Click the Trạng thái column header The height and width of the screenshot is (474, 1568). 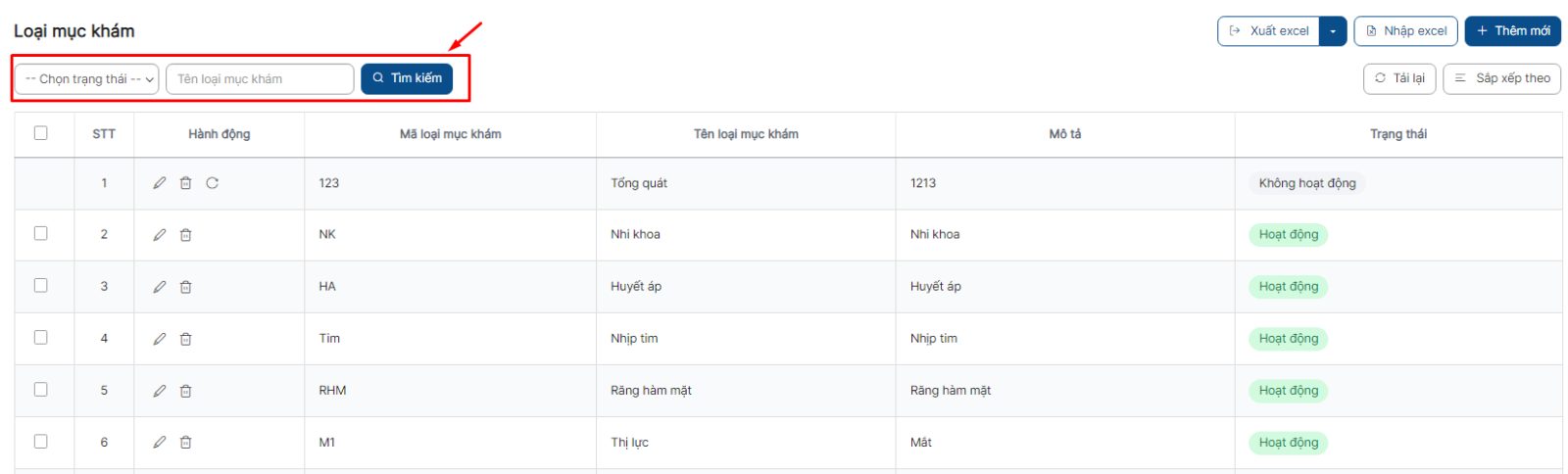click(x=1398, y=134)
